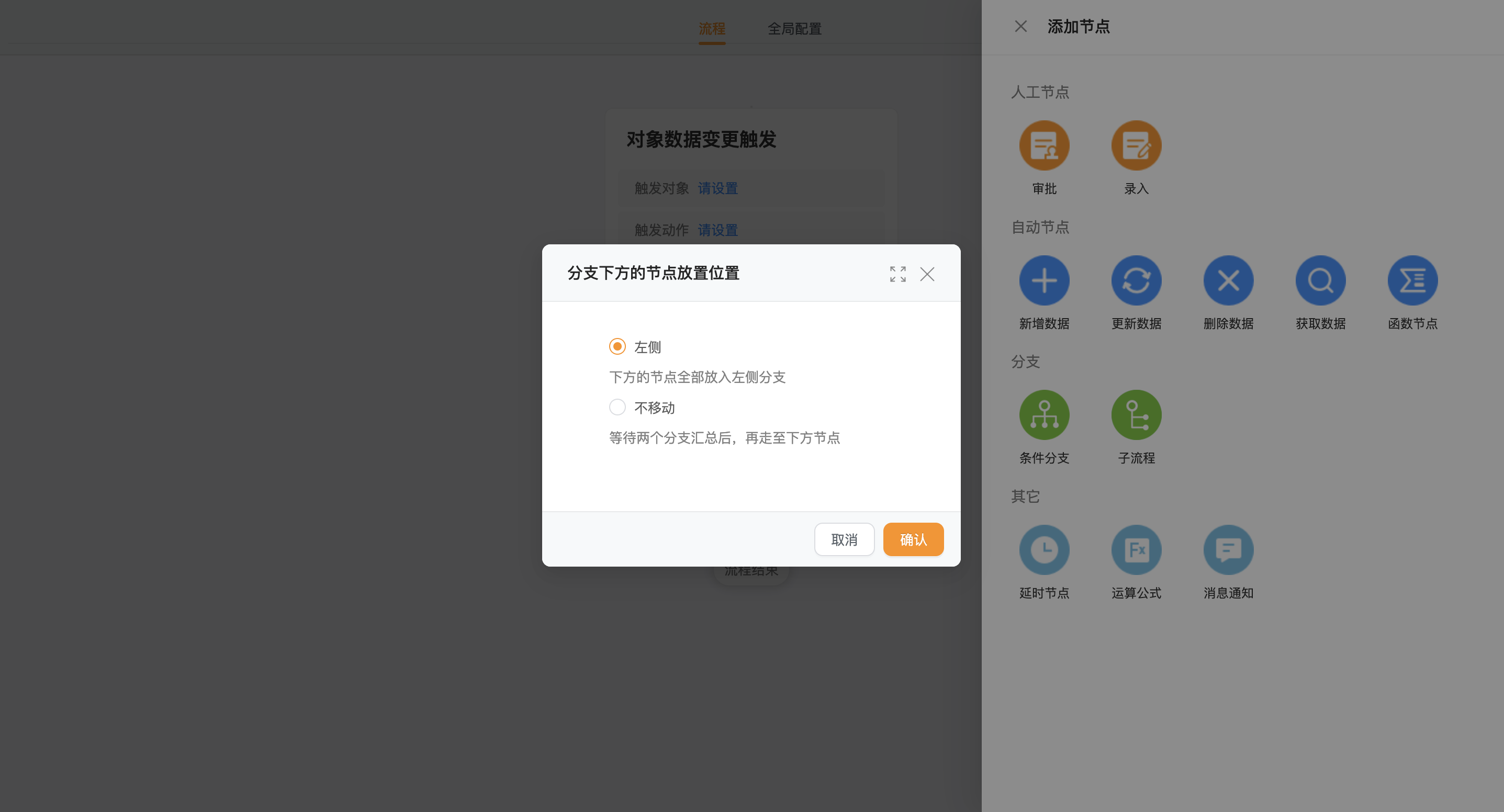This screenshot has width=1504, height=812.
Task: Select the 录入 entry node icon
Action: [1136, 145]
